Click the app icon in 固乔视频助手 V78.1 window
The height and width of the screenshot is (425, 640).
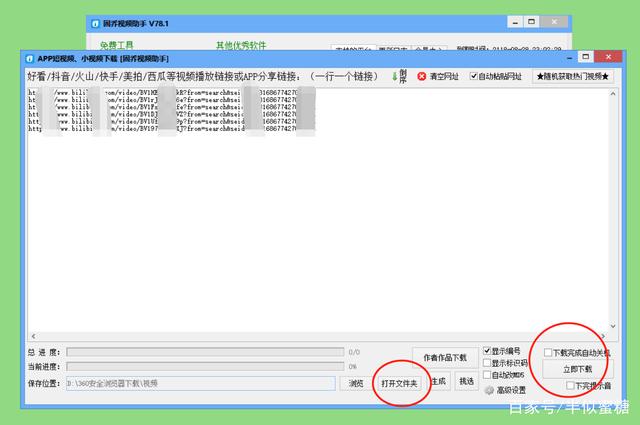[95, 24]
